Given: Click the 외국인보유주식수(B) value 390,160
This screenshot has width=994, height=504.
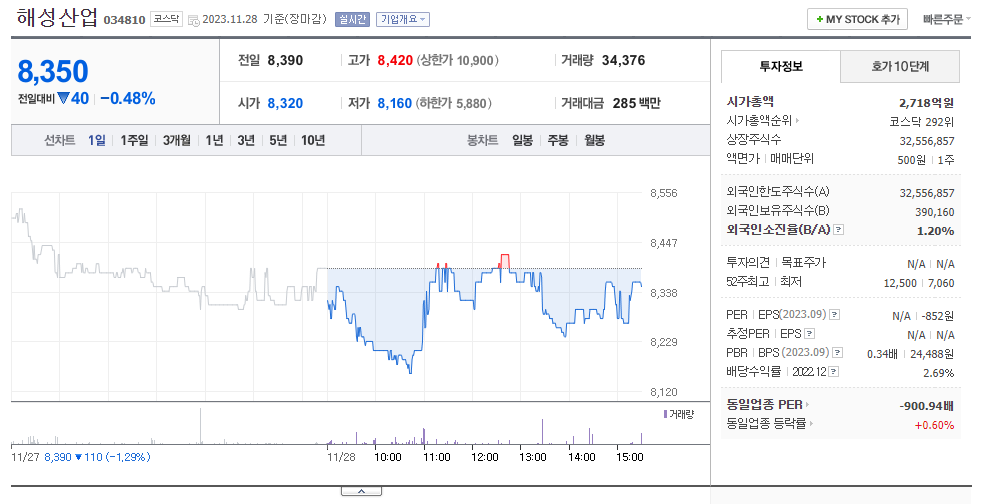Looking at the screenshot, I should coord(934,212).
